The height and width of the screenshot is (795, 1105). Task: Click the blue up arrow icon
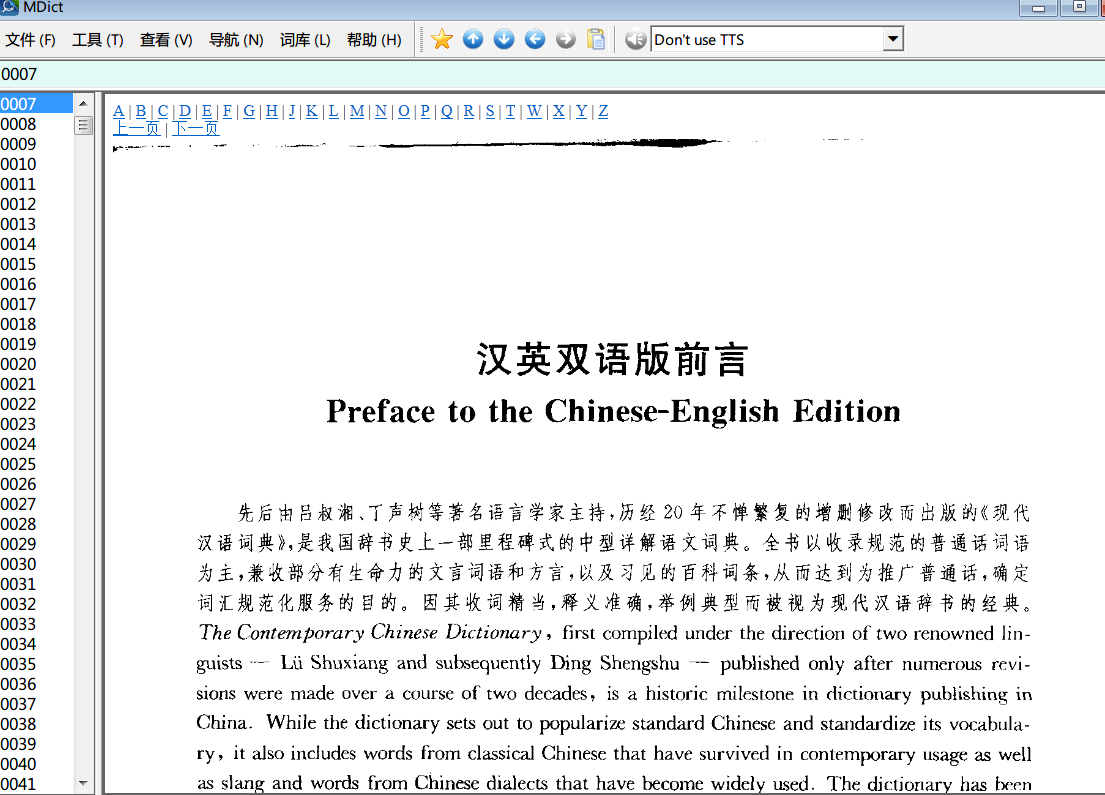click(x=473, y=39)
